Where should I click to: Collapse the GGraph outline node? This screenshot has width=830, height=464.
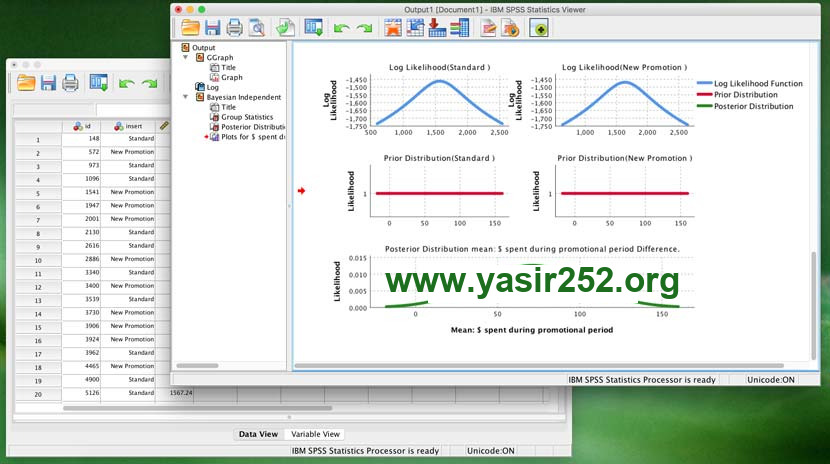pyautogui.click(x=185, y=57)
